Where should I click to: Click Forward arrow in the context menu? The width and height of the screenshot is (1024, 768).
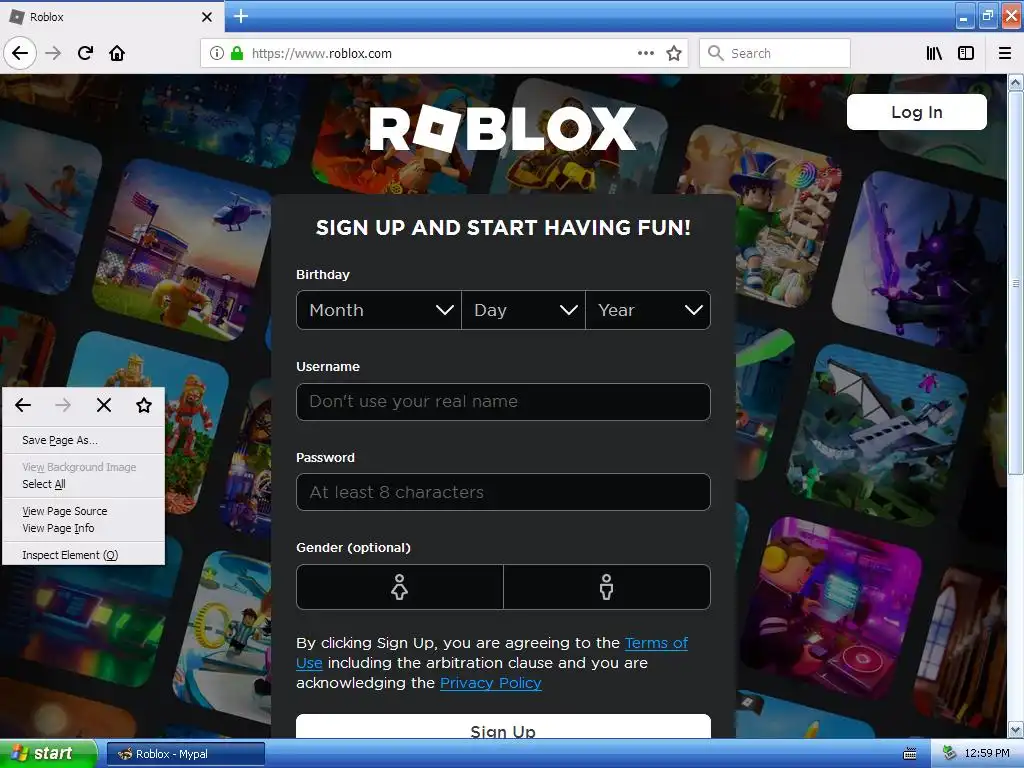pyautogui.click(x=63, y=406)
